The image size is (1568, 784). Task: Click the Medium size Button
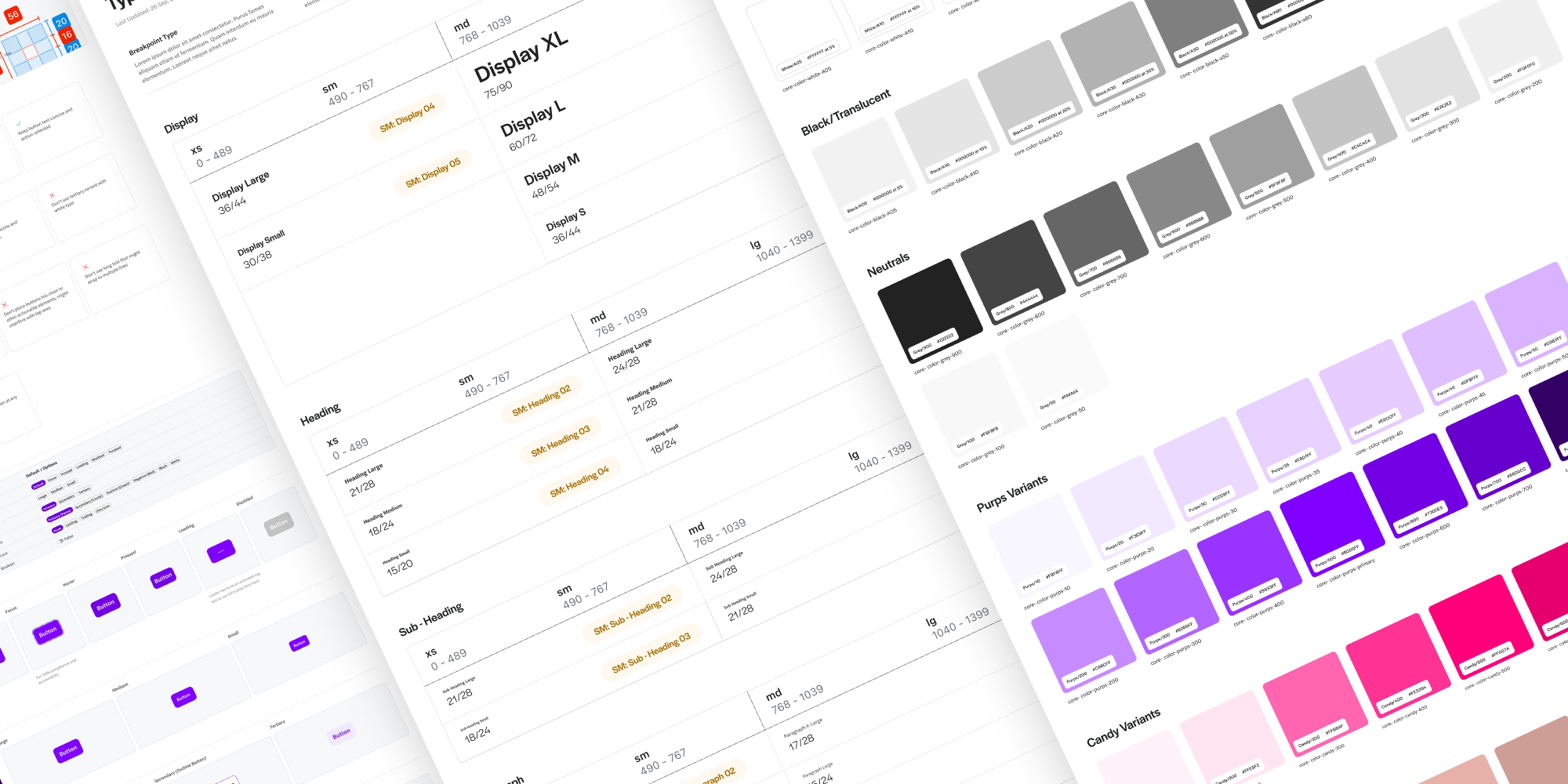coord(183,696)
